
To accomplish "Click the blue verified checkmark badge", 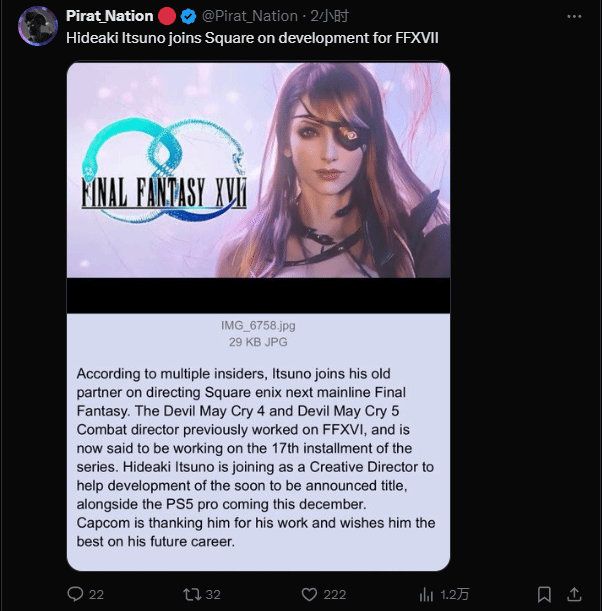I will tap(187, 16).
